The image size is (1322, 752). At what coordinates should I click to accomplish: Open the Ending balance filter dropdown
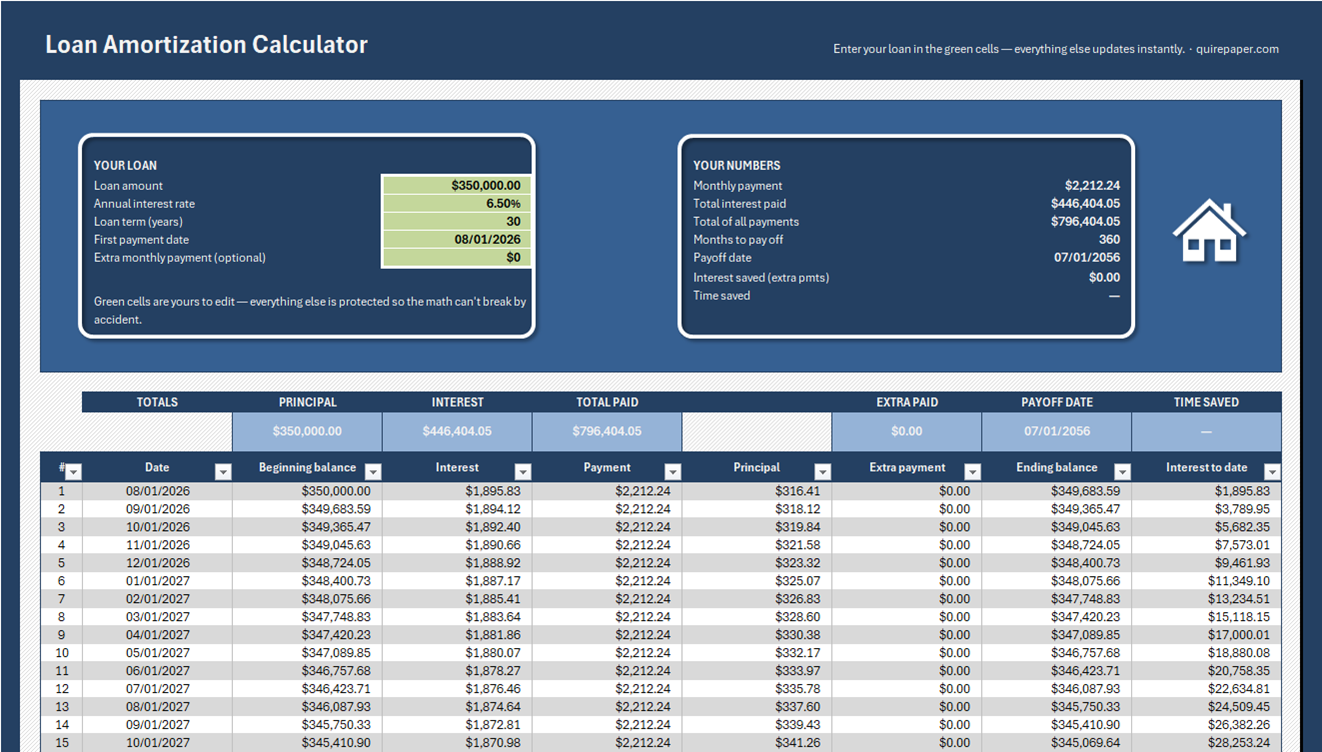click(x=1123, y=471)
